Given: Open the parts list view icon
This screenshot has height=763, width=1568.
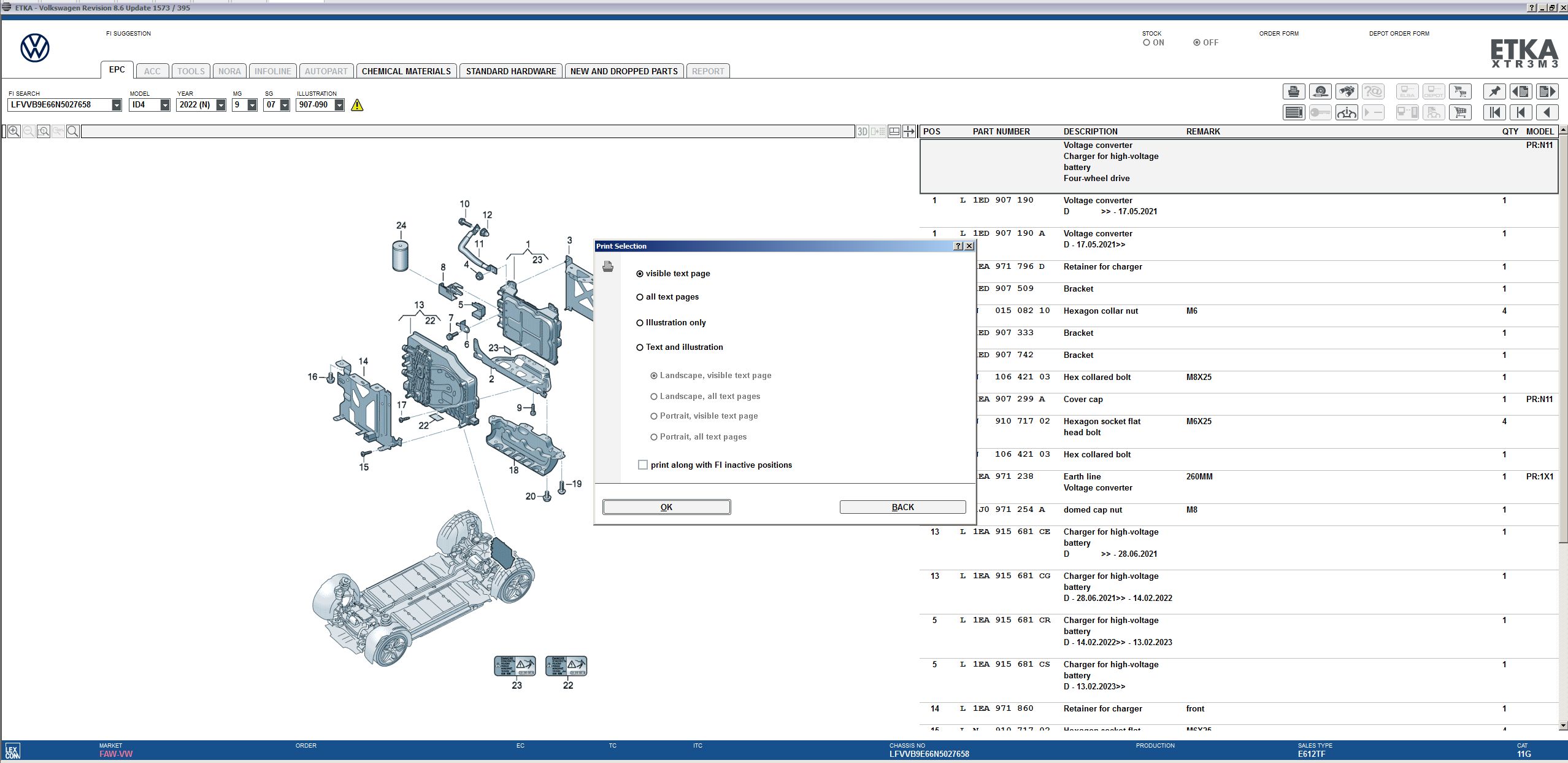Looking at the screenshot, I should [x=1294, y=112].
